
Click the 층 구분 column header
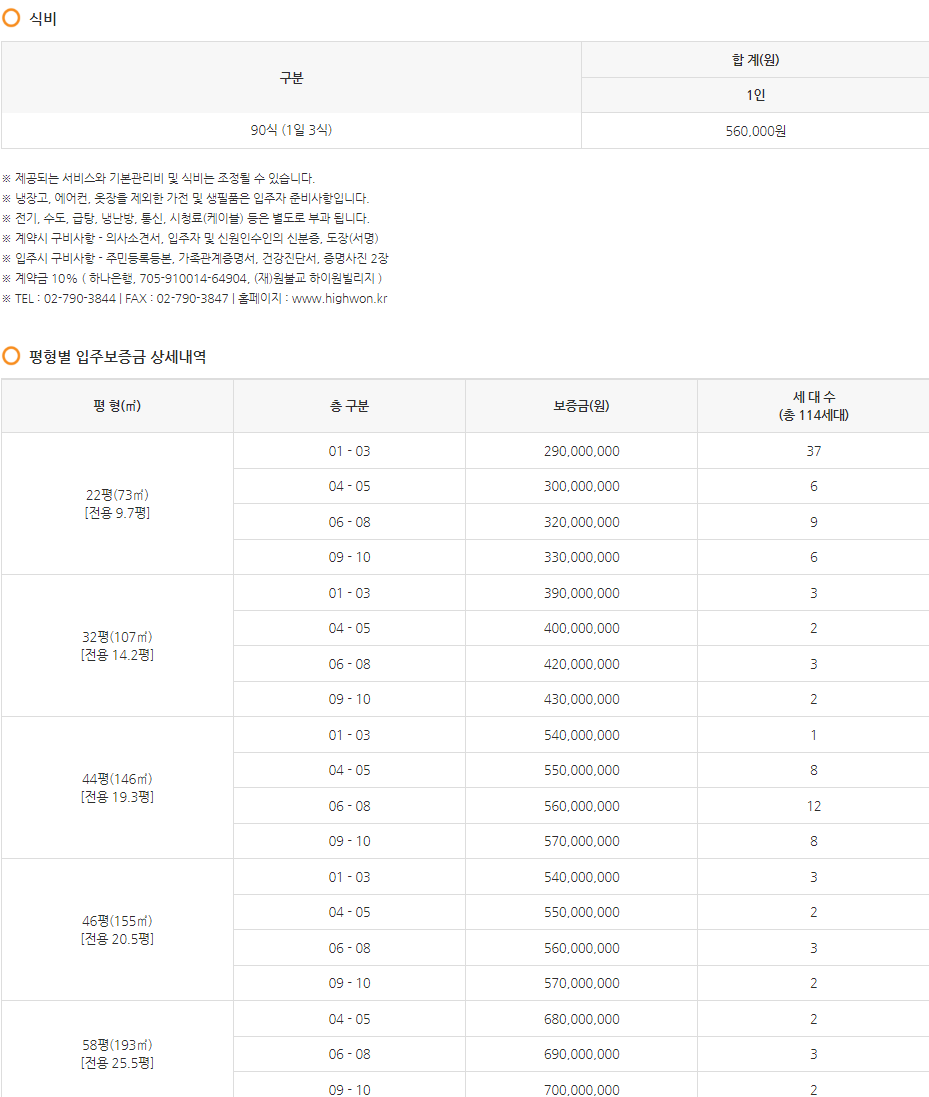coord(349,404)
